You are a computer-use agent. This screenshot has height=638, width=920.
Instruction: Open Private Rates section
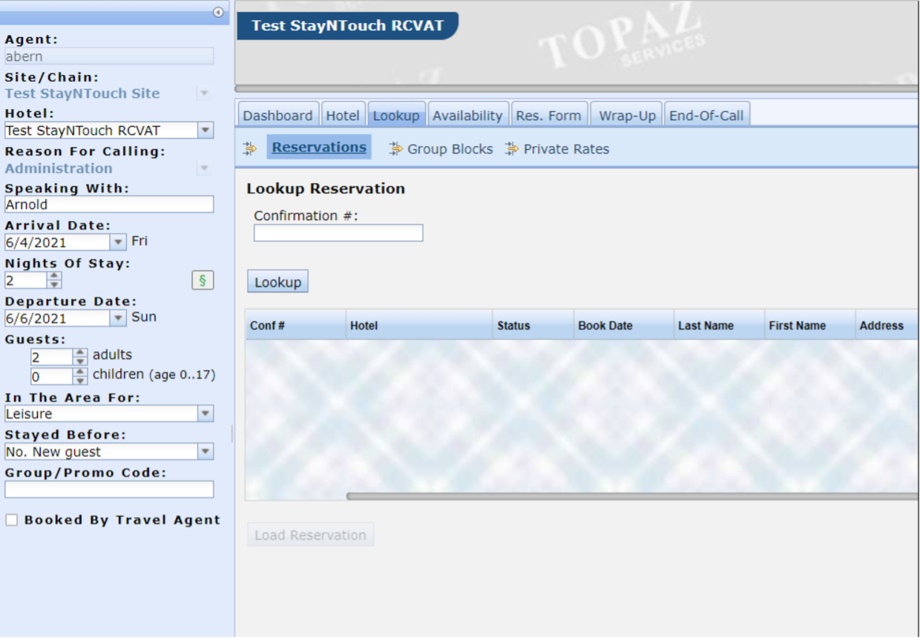click(x=566, y=149)
